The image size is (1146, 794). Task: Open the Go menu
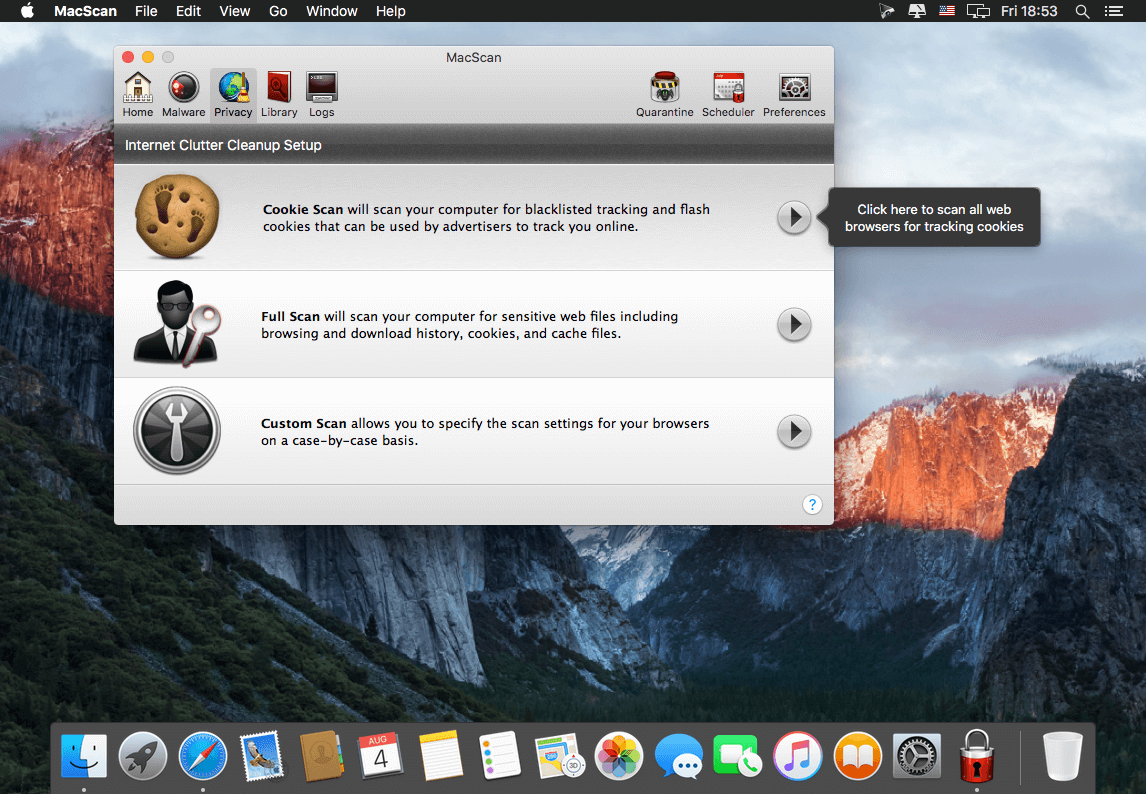pos(278,11)
